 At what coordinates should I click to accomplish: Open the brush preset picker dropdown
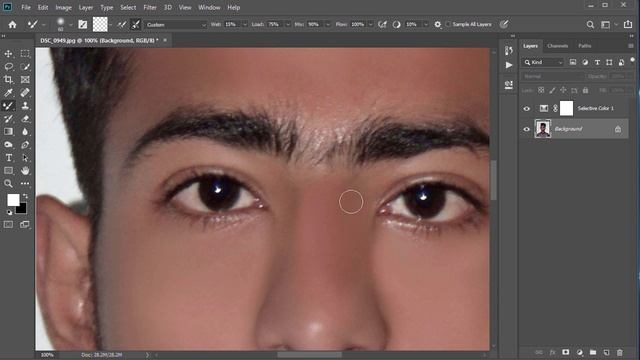point(71,25)
